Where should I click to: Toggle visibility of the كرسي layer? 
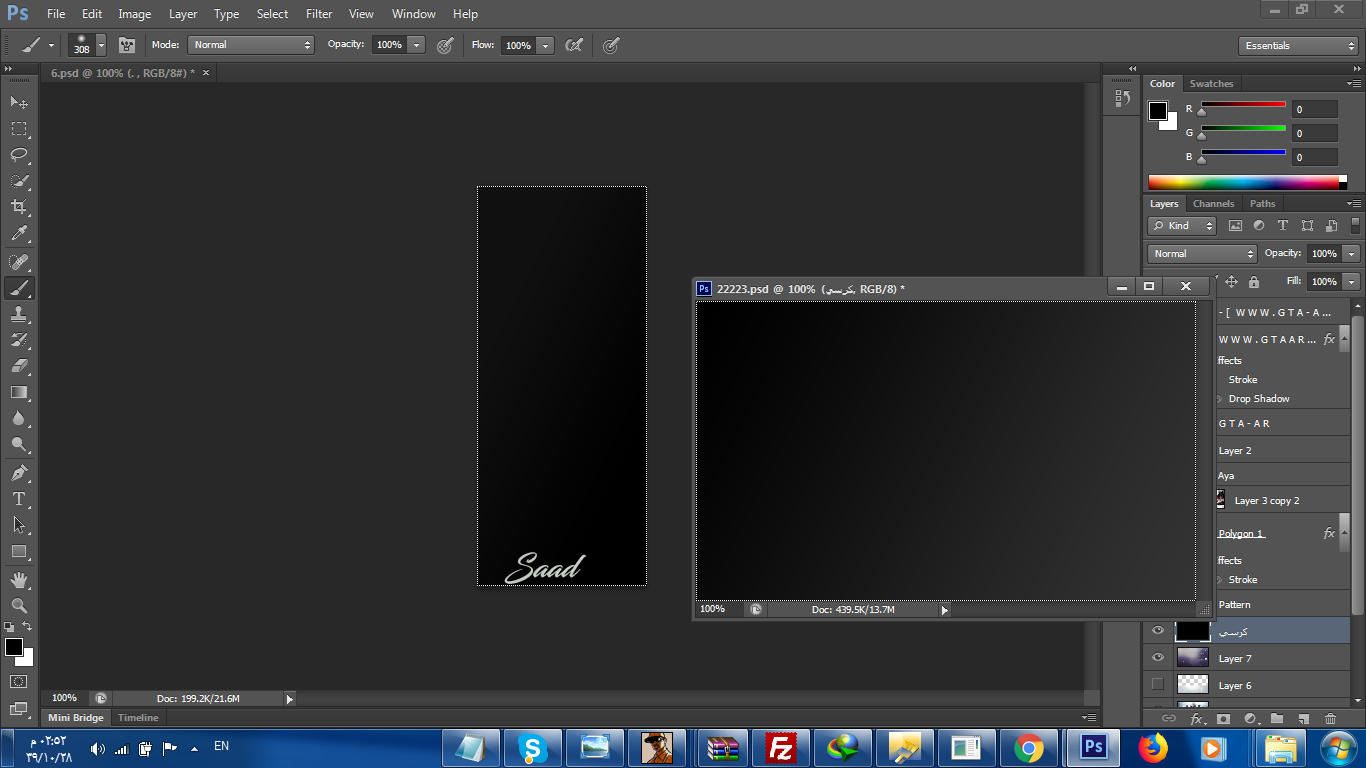click(1158, 631)
